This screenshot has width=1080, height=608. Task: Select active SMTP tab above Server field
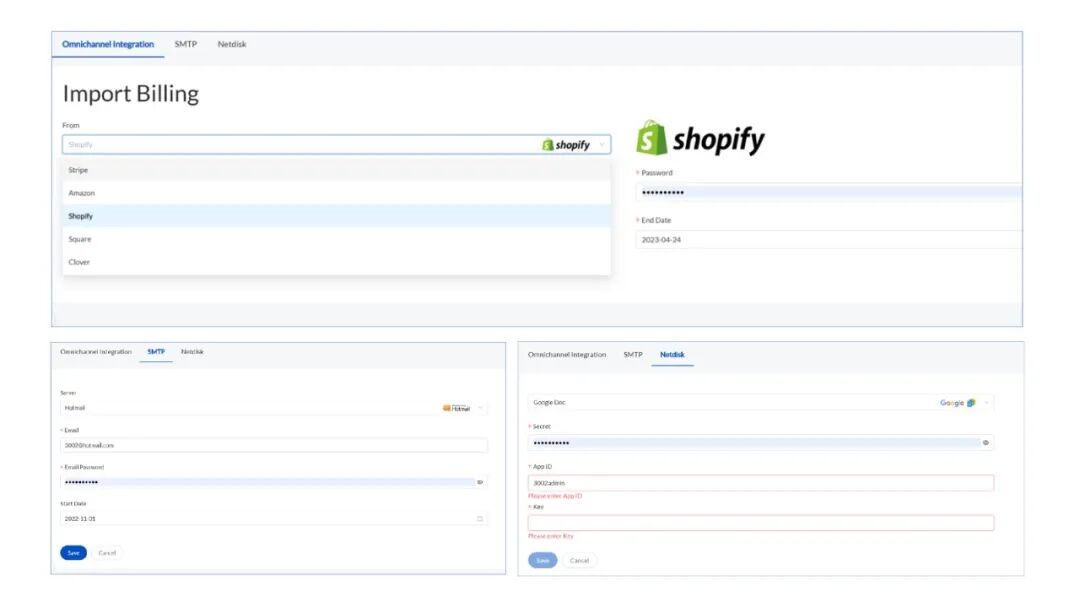click(x=156, y=352)
